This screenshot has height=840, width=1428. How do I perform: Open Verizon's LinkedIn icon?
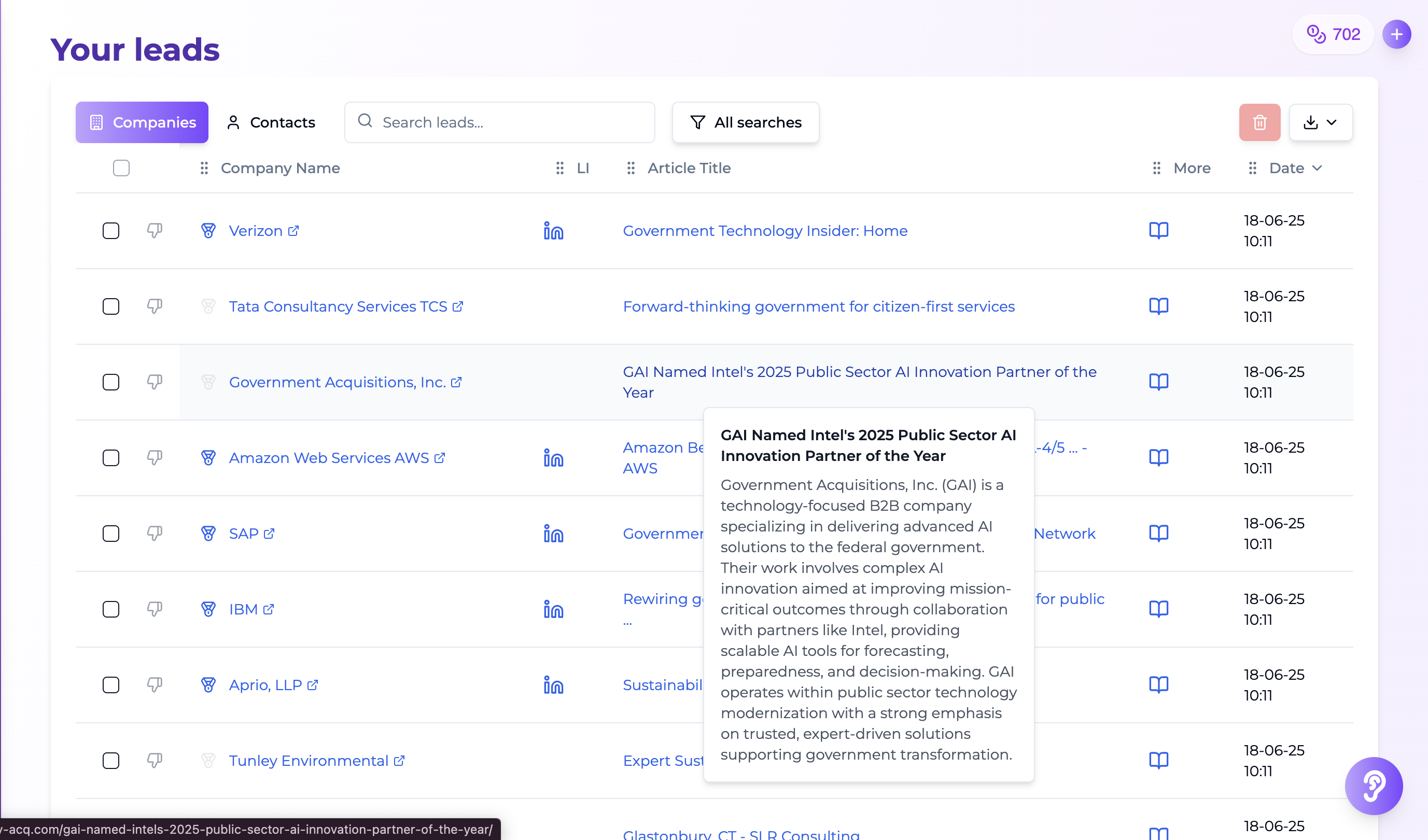click(554, 231)
